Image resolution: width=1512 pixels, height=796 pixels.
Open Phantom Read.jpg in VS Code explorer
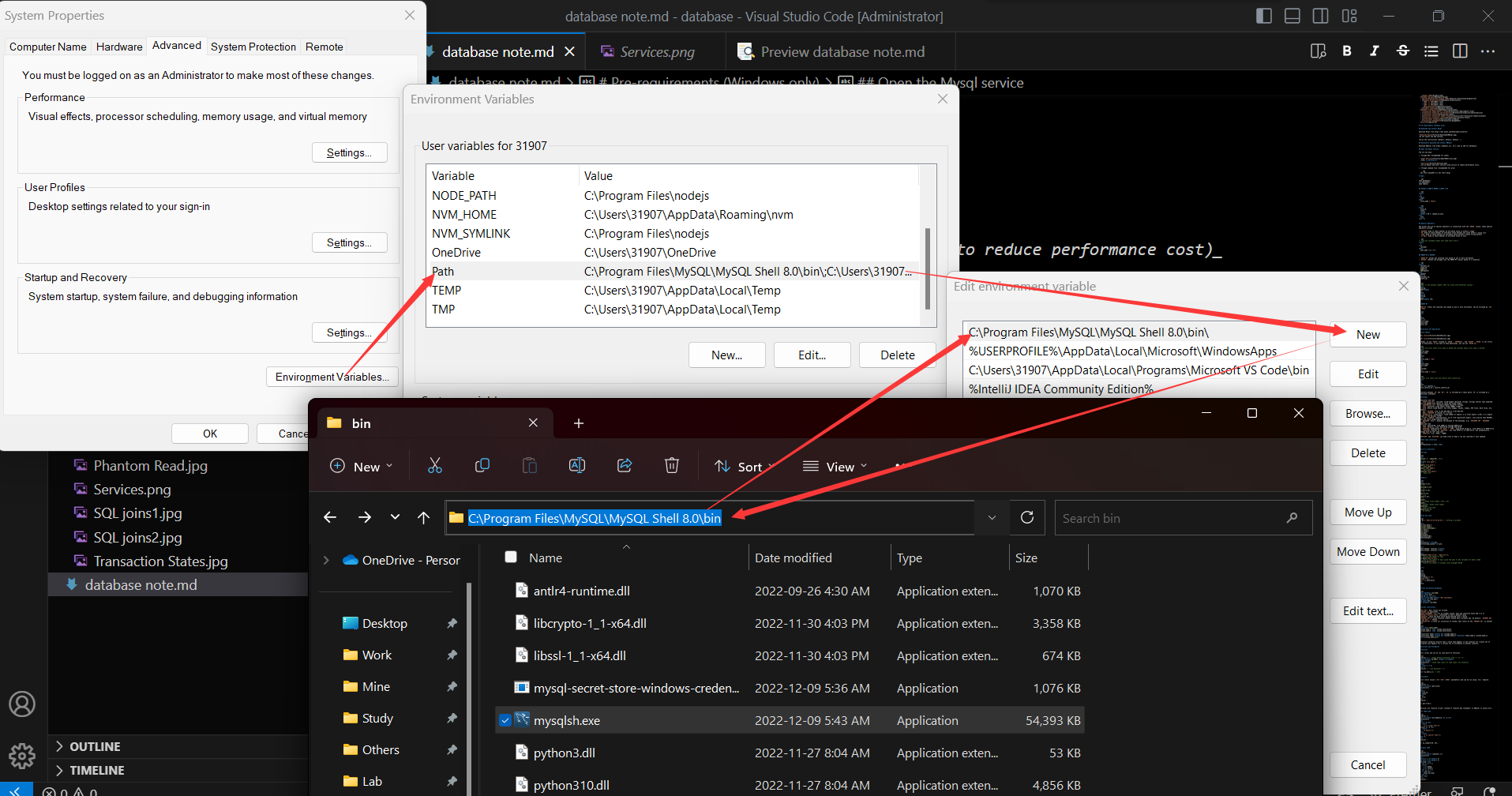[x=150, y=465]
